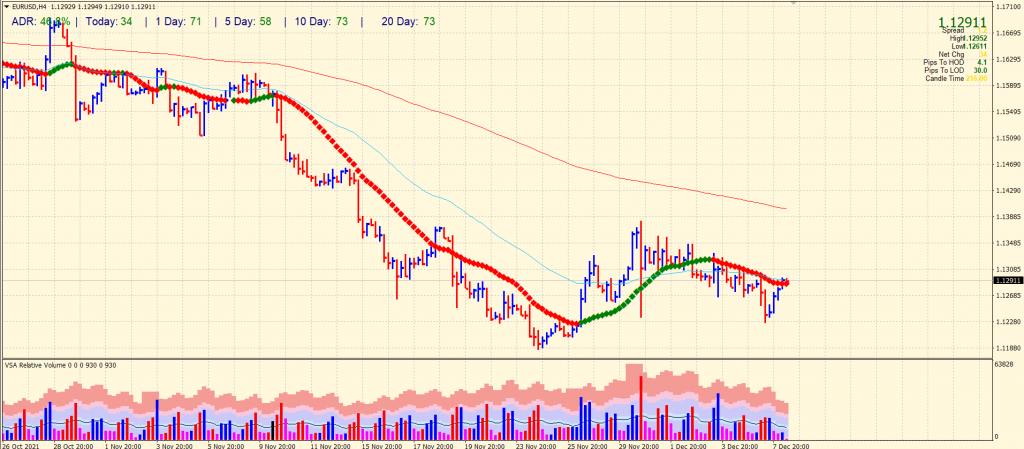Click the 1.11880 price axis label

[x=1007, y=348]
